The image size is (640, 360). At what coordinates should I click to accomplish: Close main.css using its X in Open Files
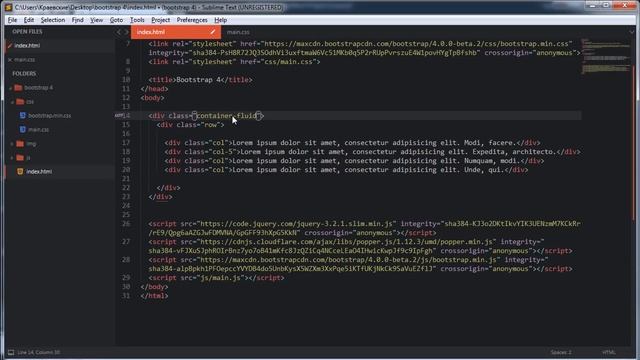[x=10, y=60]
